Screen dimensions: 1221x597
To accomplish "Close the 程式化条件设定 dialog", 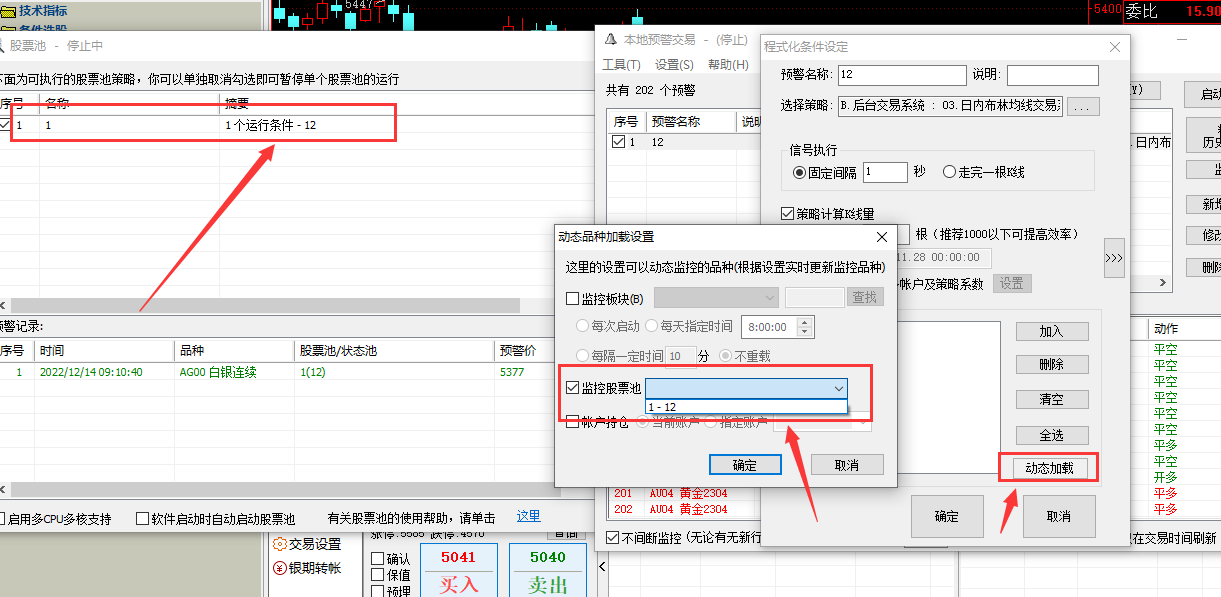I will (1115, 47).
